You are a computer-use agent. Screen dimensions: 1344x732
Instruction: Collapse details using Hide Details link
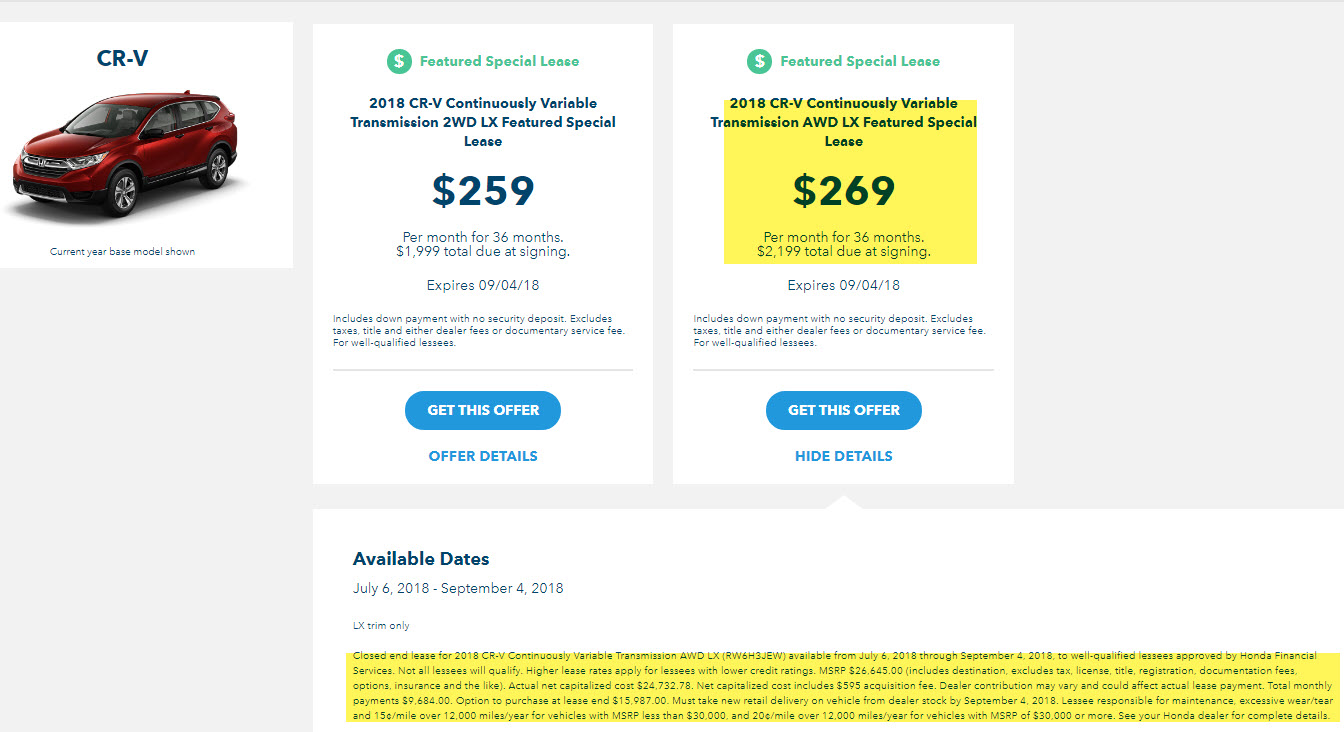pos(844,456)
